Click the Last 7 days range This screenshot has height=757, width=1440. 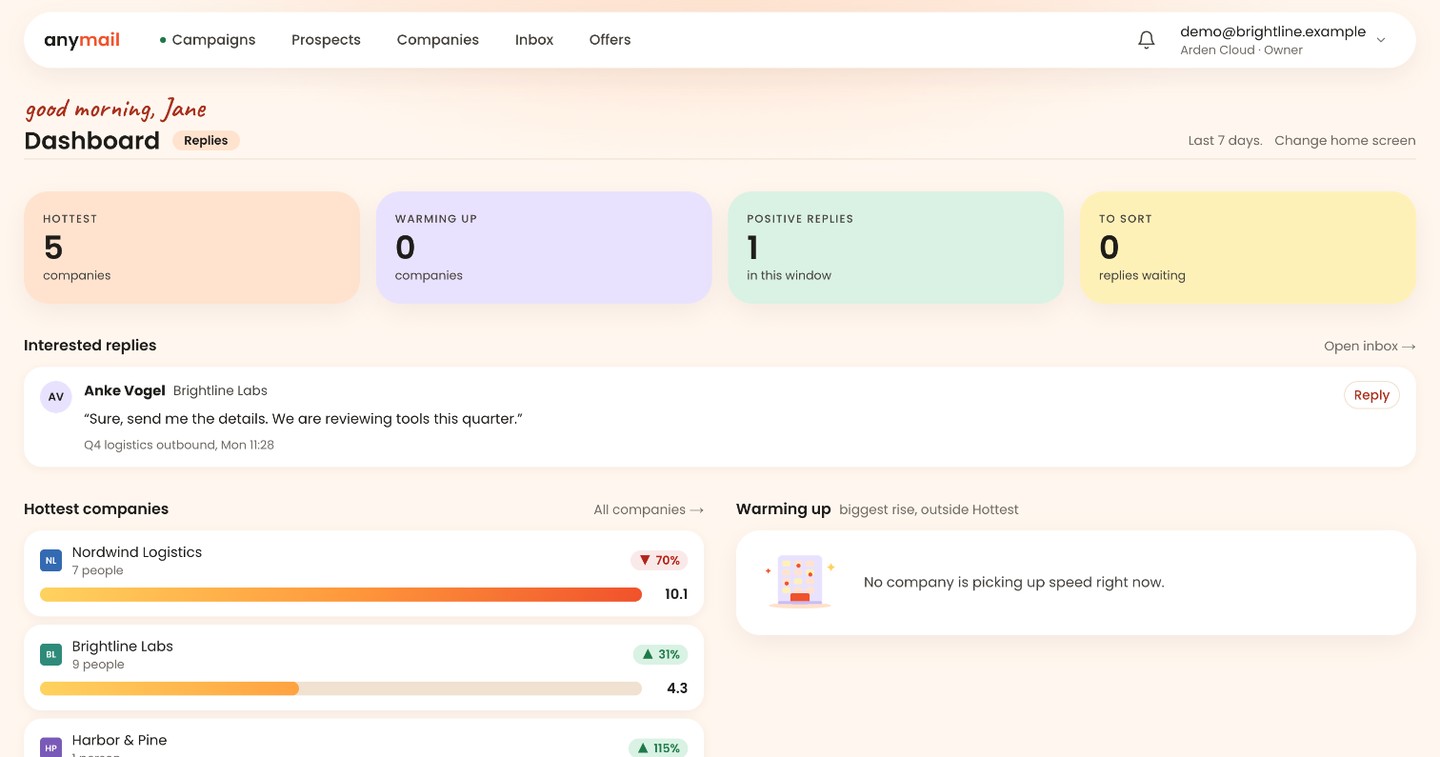[x=1225, y=141]
